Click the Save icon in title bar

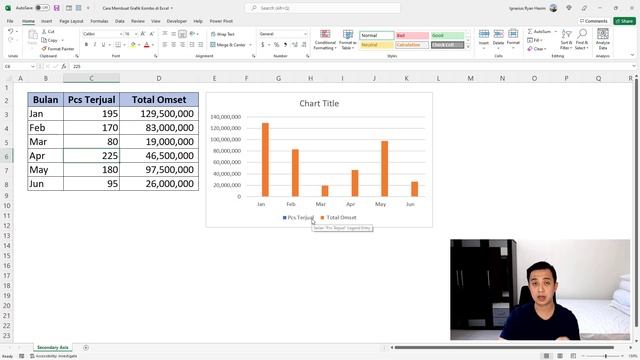(57, 8)
